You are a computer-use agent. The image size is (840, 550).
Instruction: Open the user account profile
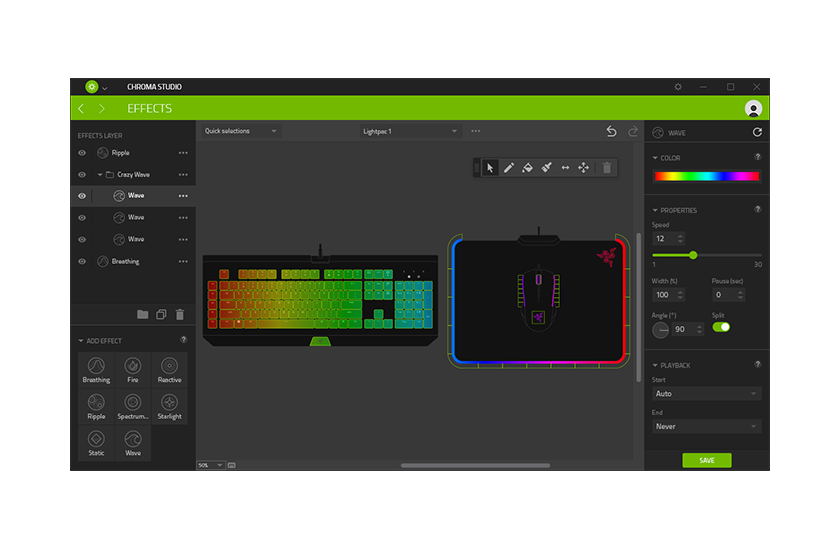(x=753, y=109)
